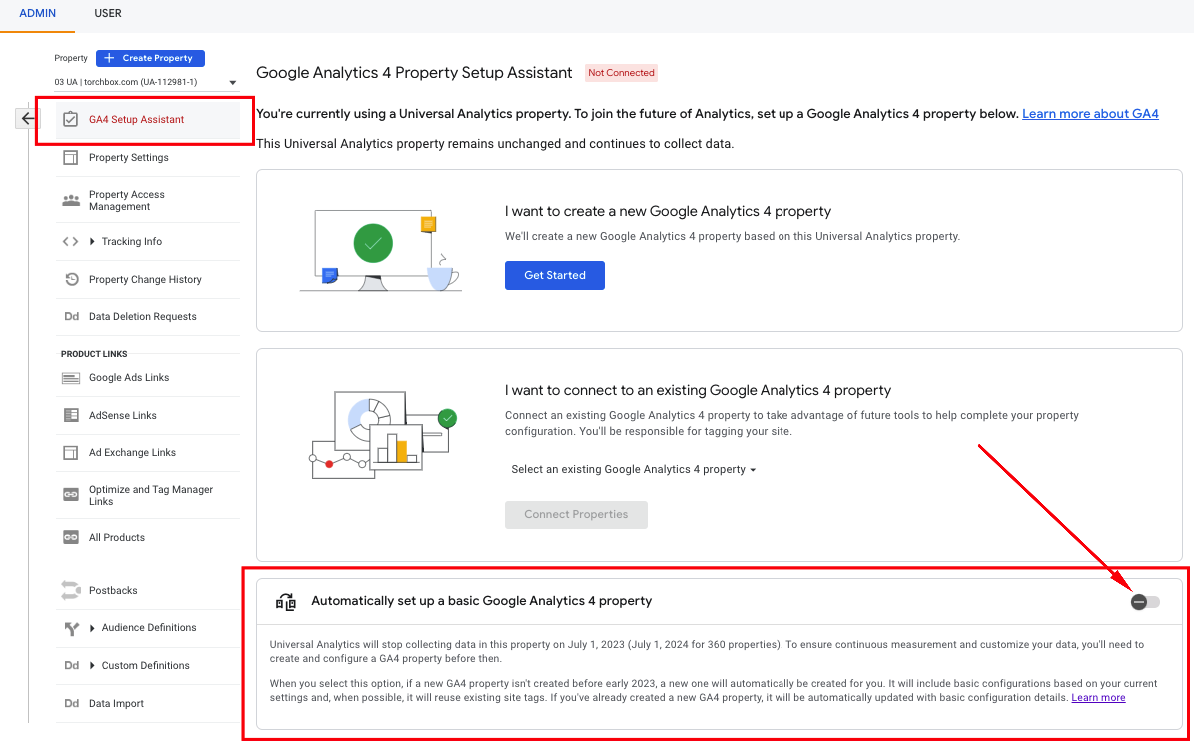
Task: Select the ADMIN tab
Action: [x=38, y=14]
